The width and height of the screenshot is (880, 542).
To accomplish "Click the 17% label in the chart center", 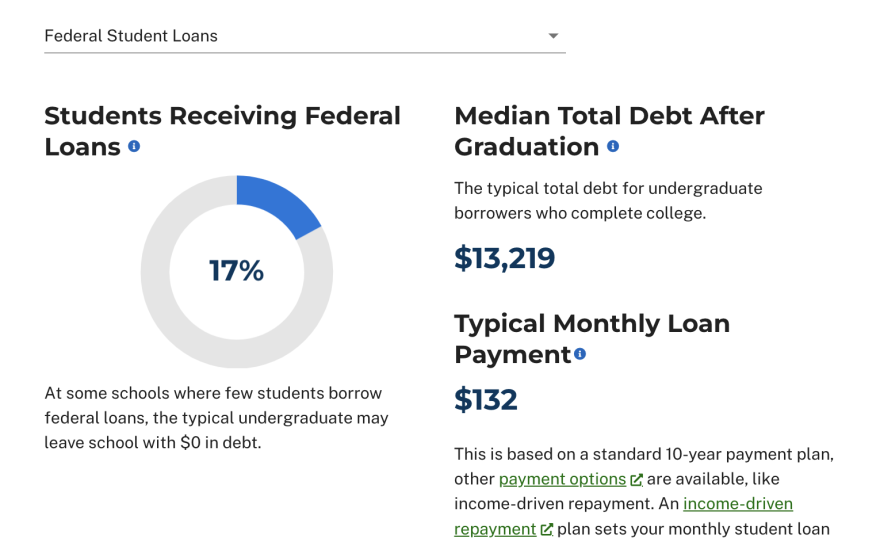I will tap(237, 271).
